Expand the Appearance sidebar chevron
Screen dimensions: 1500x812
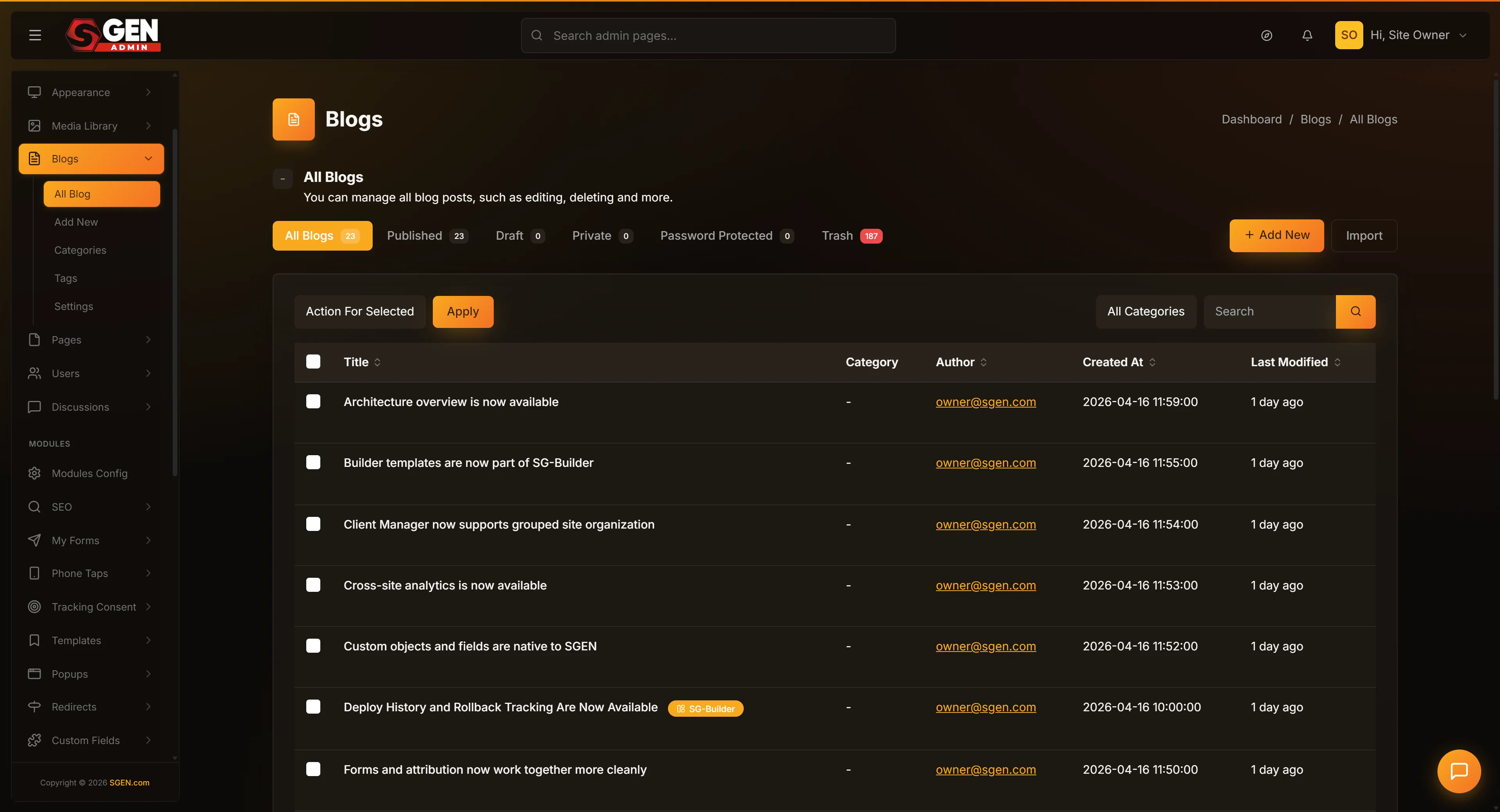point(148,92)
